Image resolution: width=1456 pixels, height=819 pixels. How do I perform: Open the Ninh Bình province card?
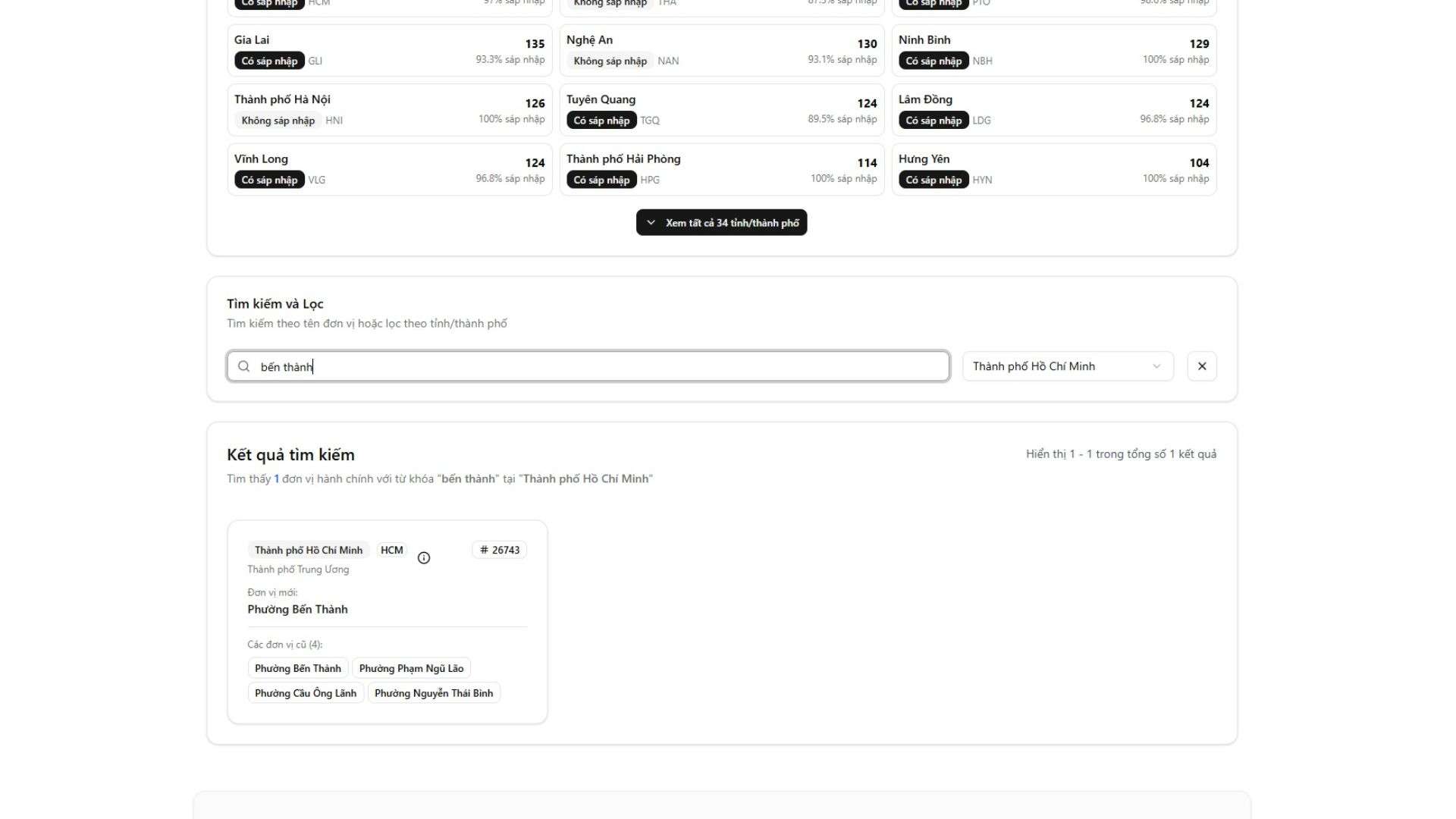pos(1053,50)
